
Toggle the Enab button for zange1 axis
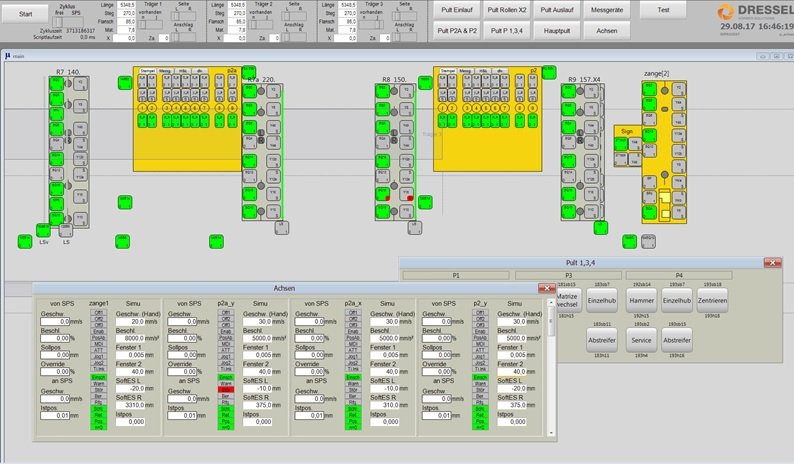pos(98,329)
